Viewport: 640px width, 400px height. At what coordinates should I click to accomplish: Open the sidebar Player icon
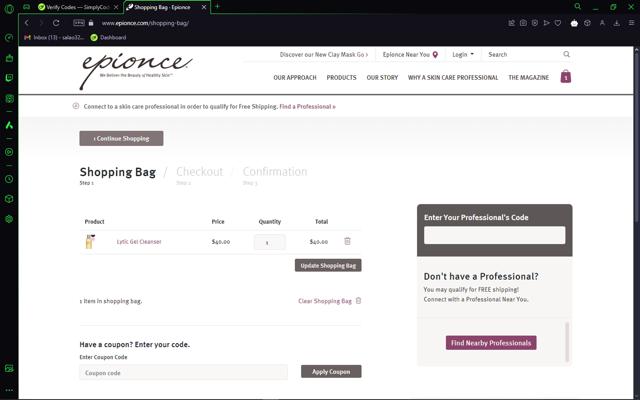(9, 152)
